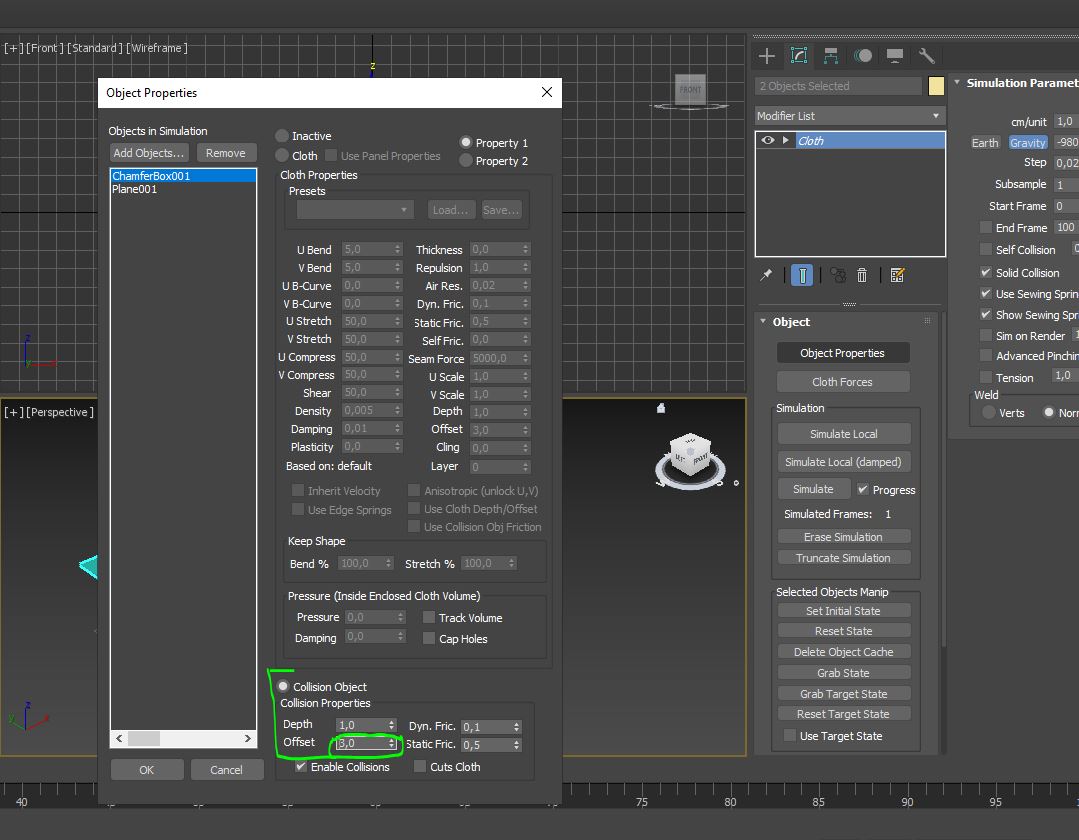Viewport: 1079px width, 840px height.
Task: Click the Add Objects button
Action: (149, 153)
